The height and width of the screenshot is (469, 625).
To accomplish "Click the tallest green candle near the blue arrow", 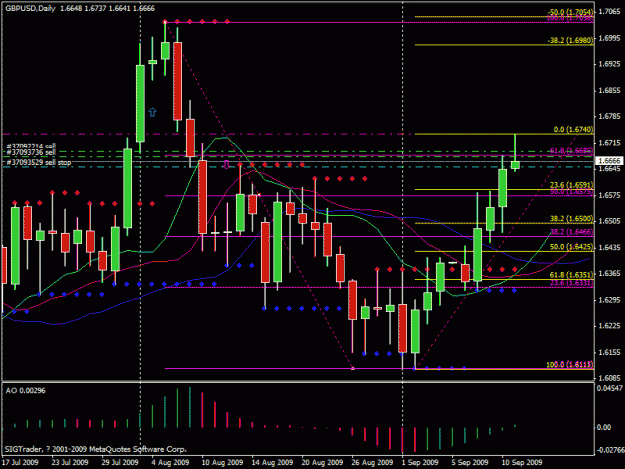I will point(140,103).
